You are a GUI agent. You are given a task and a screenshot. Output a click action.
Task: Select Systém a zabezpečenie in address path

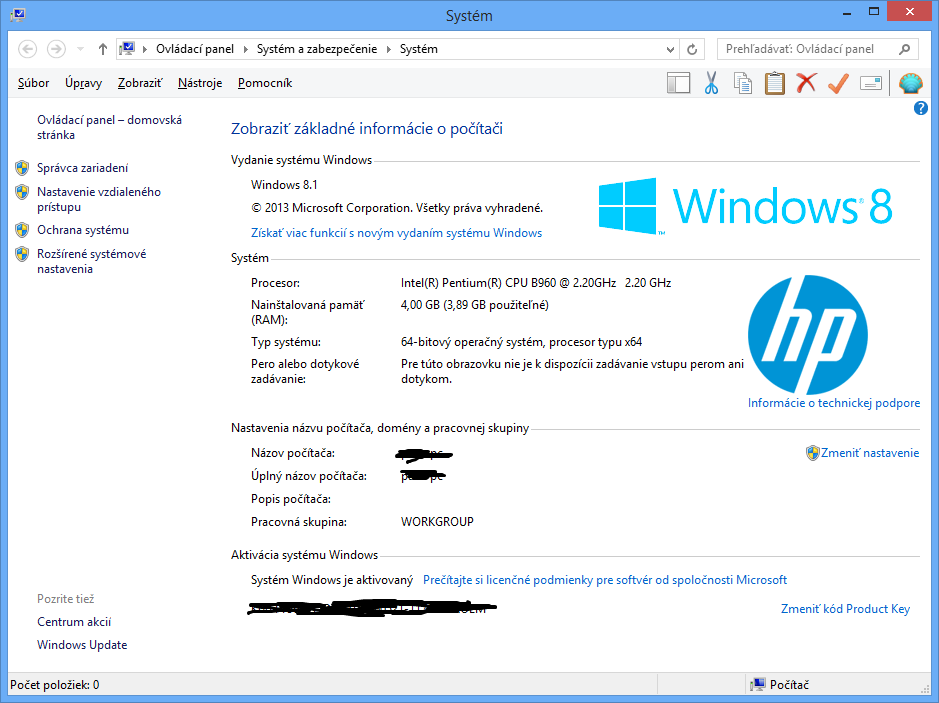point(317,49)
